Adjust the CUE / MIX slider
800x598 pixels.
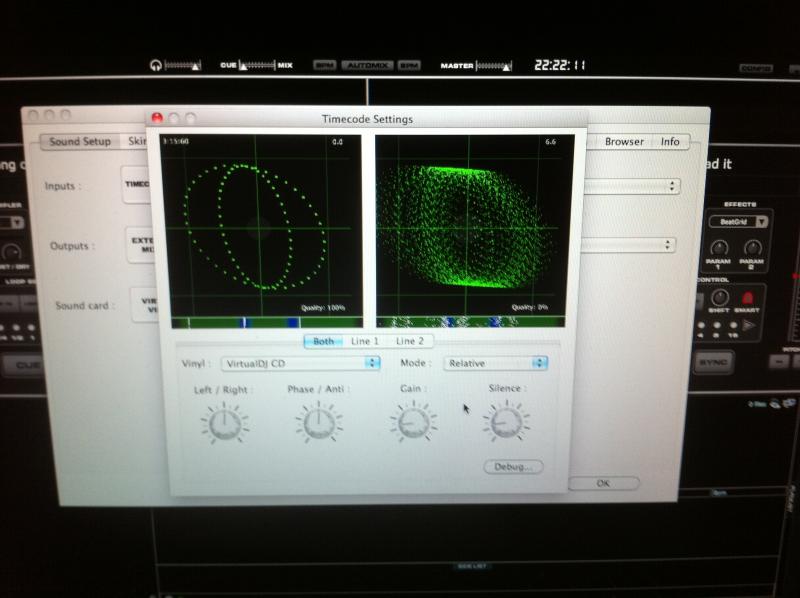pyautogui.click(x=257, y=65)
